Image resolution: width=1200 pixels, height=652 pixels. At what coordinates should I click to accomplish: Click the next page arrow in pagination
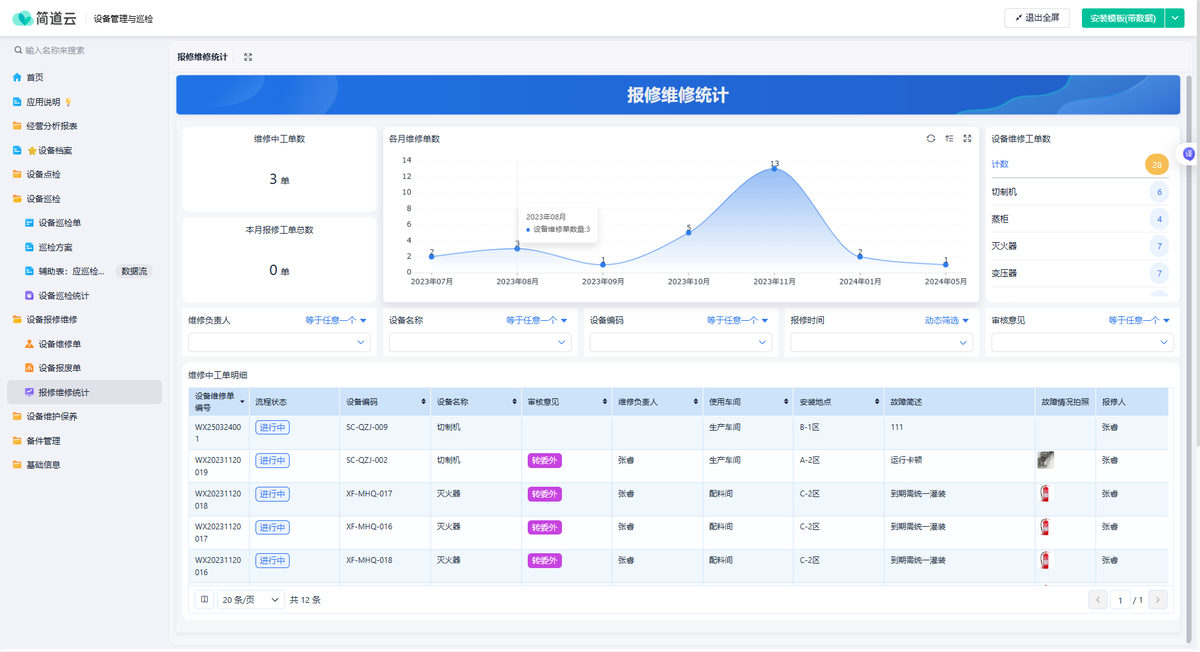tap(1158, 600)
